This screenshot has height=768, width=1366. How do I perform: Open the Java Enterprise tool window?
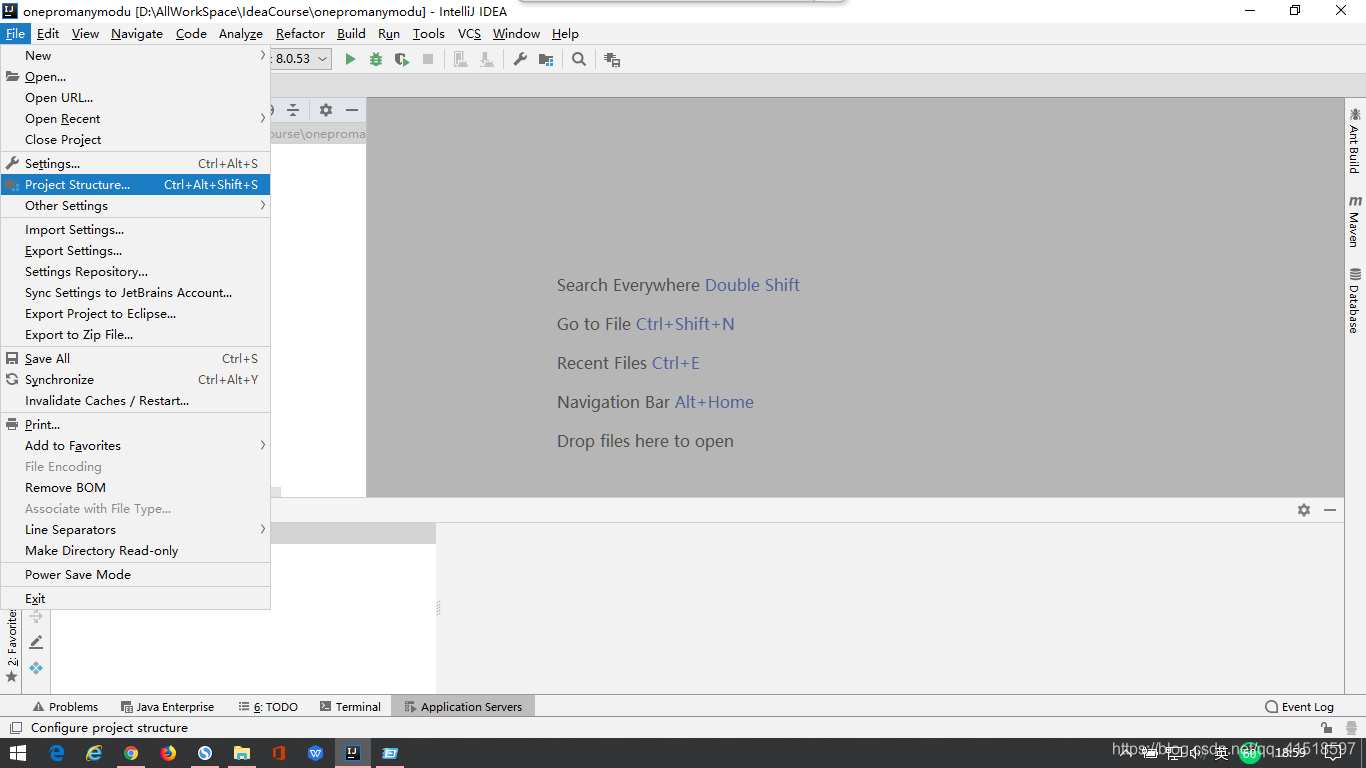167,707
